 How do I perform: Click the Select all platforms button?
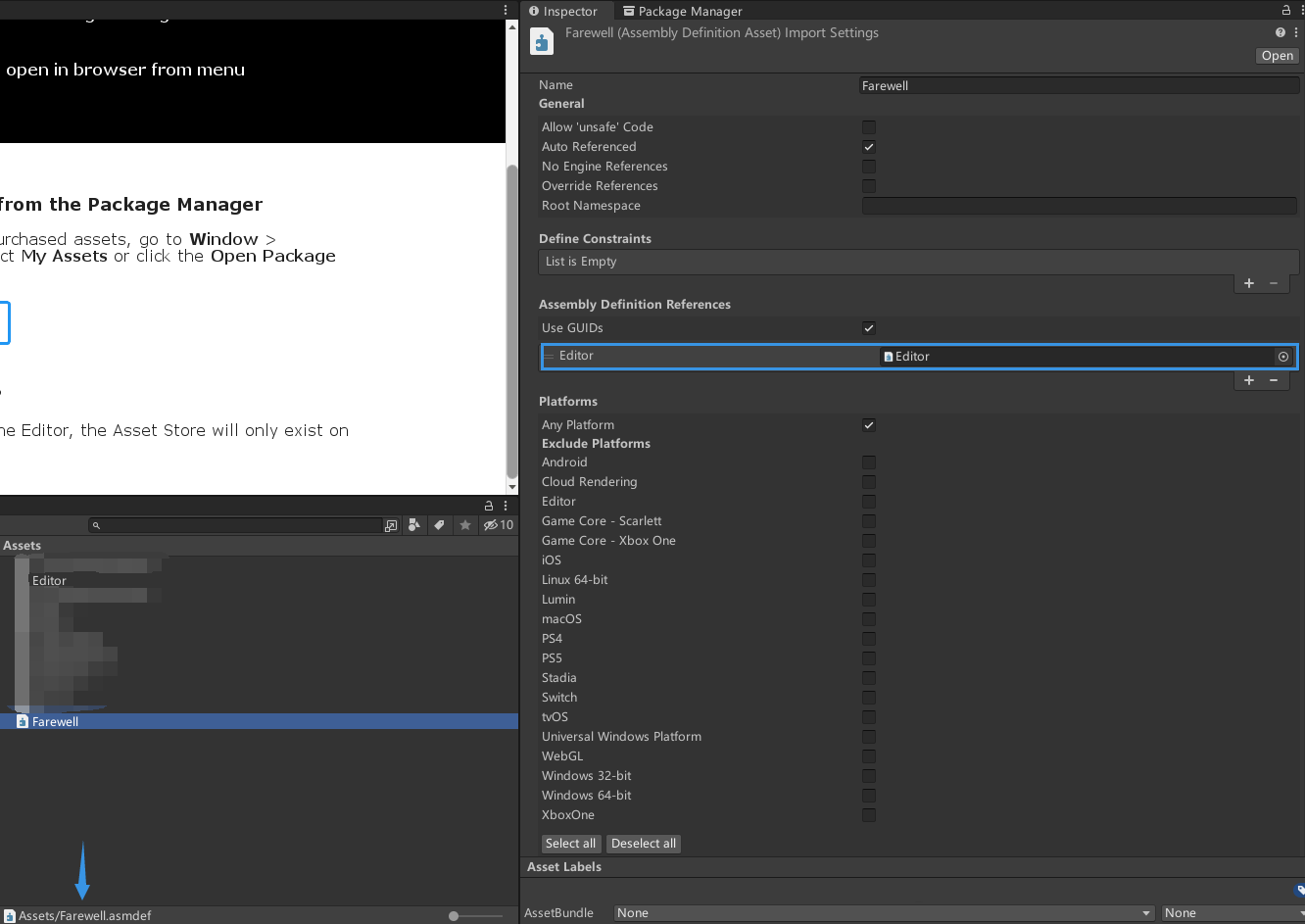[570, 844]
